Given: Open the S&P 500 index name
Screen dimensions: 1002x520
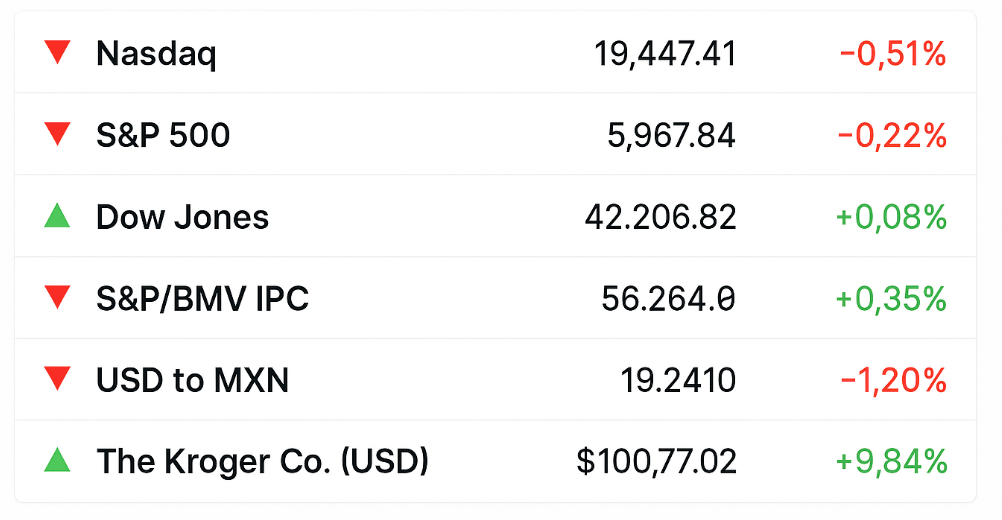Looking at the screenshot, I should 163,135.
